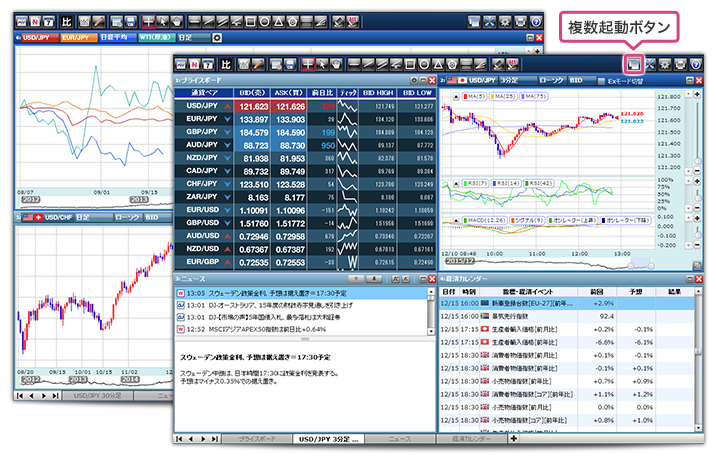The height and width of the screenshot is (460, 716).
Task: Open the 3分足 timeframe dropdown
Action: click(517, 80)
